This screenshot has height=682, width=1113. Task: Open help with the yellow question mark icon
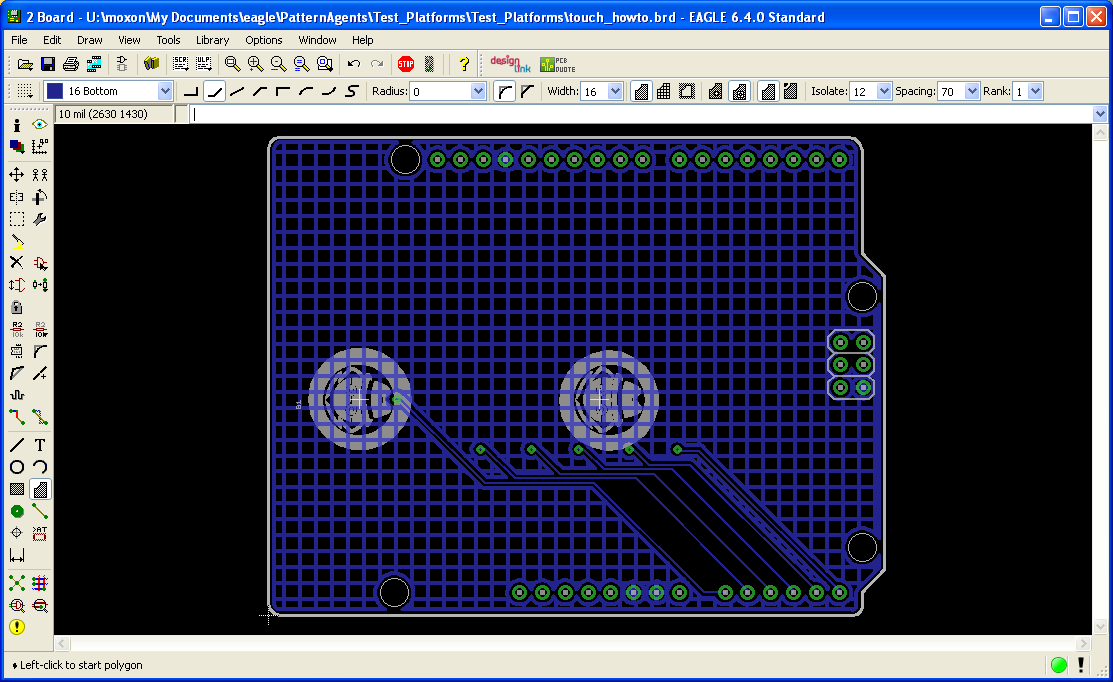[464, 65]
